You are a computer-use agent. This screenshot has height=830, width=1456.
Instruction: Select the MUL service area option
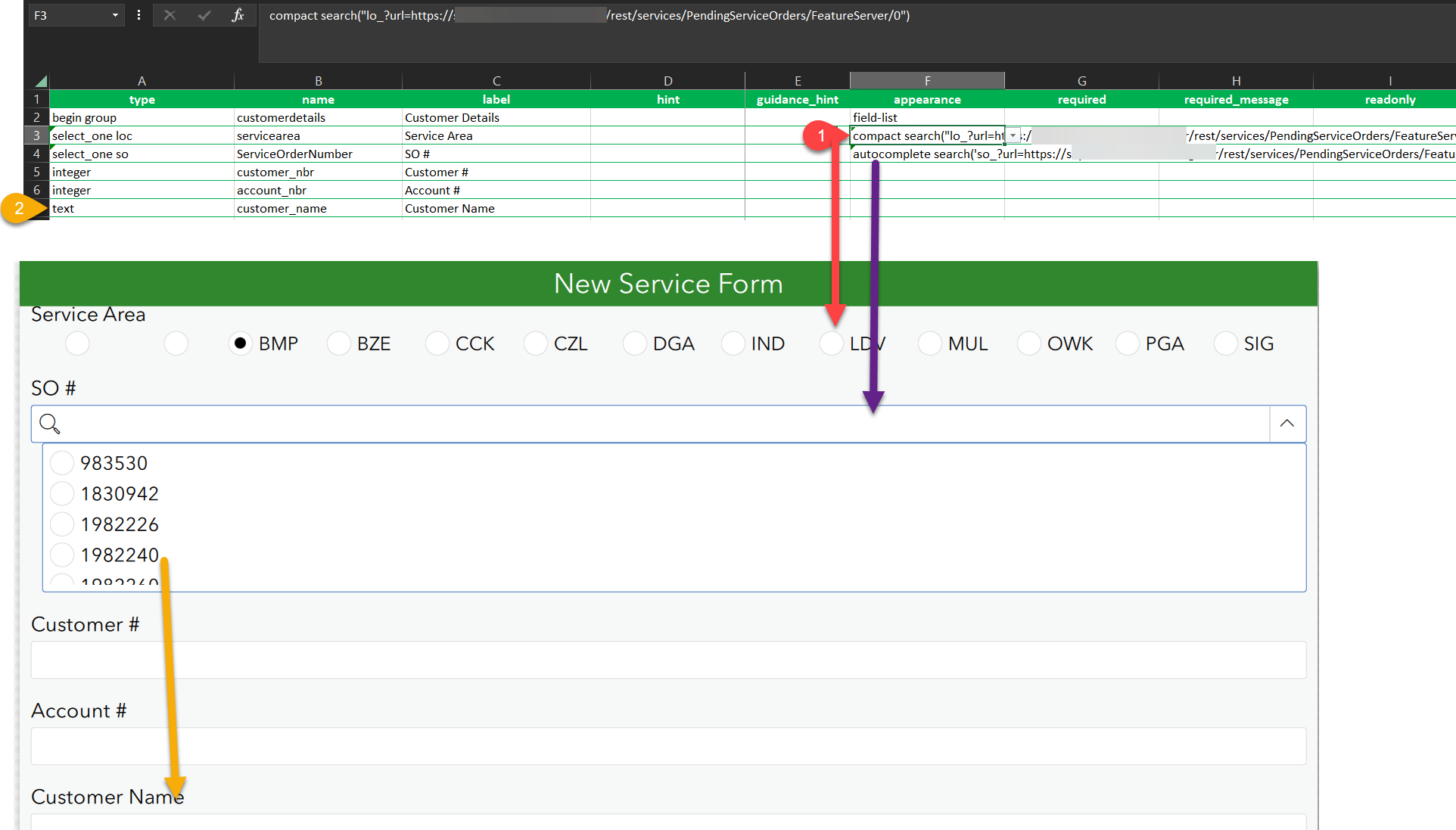tap(930, 344)
